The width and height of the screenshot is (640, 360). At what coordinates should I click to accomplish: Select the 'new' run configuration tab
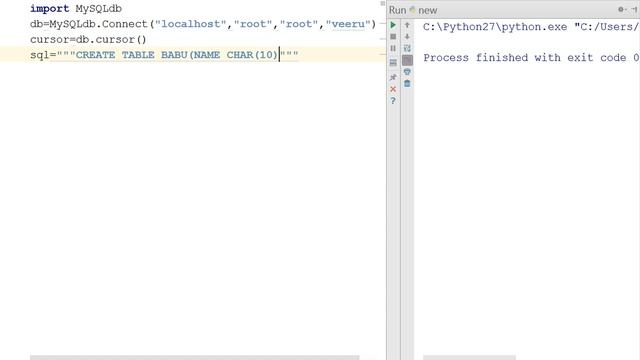(x=423, y=10)
